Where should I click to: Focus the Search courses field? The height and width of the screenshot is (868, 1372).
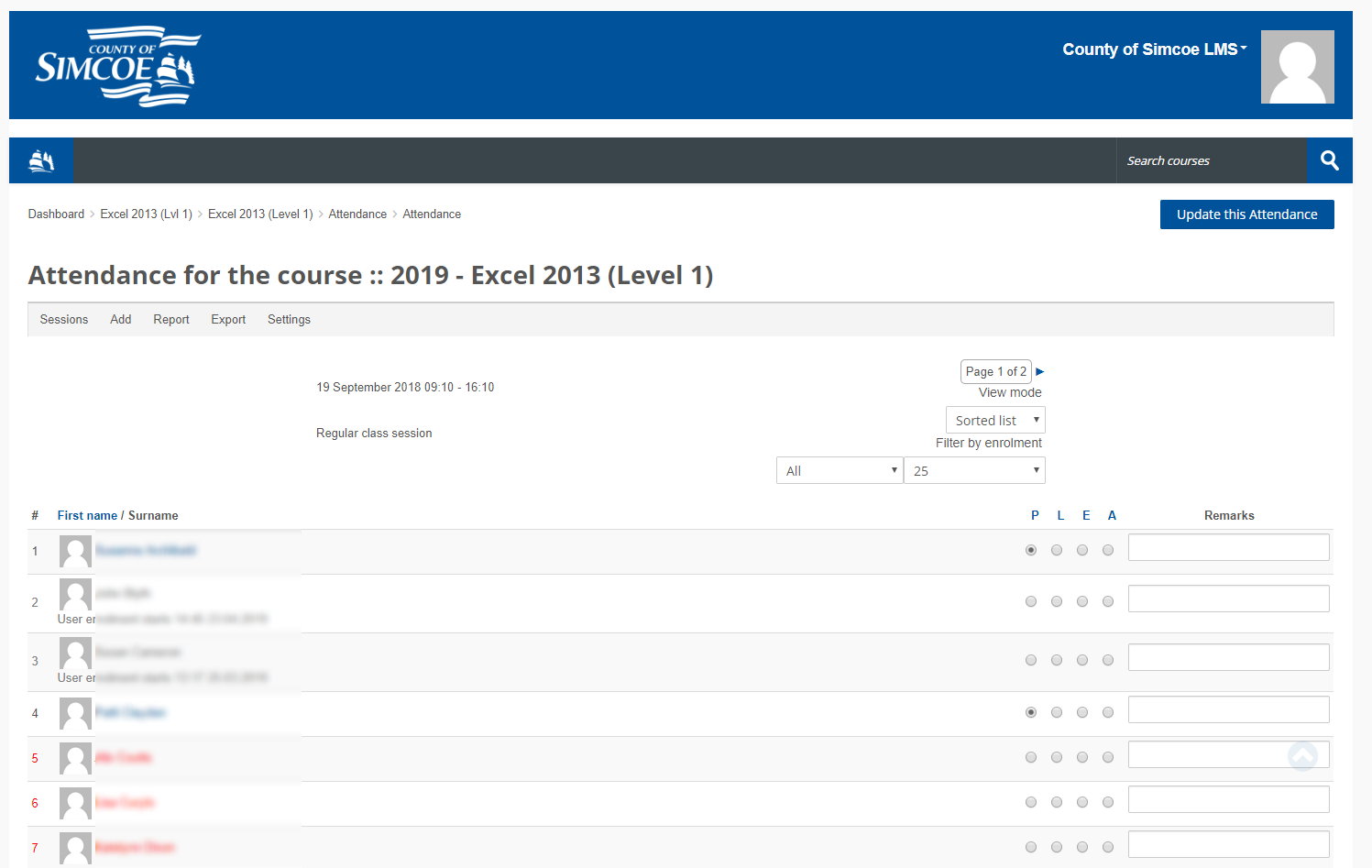[x=1212, y=160]
